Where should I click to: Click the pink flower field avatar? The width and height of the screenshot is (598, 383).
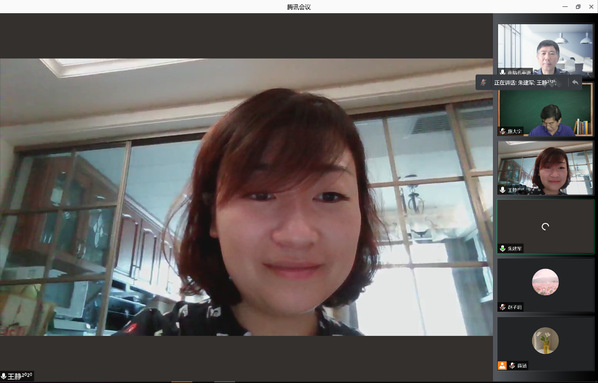(x=545, y=282)
